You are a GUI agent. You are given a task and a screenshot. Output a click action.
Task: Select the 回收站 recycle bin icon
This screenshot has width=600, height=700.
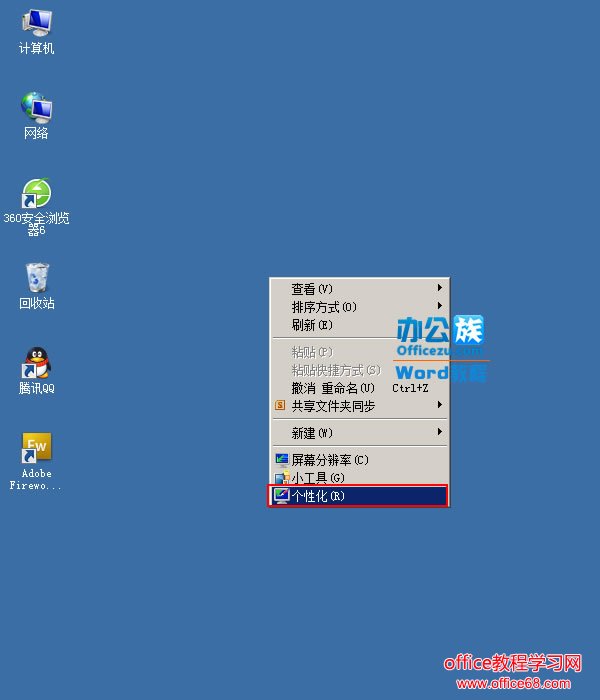(36, 277)
